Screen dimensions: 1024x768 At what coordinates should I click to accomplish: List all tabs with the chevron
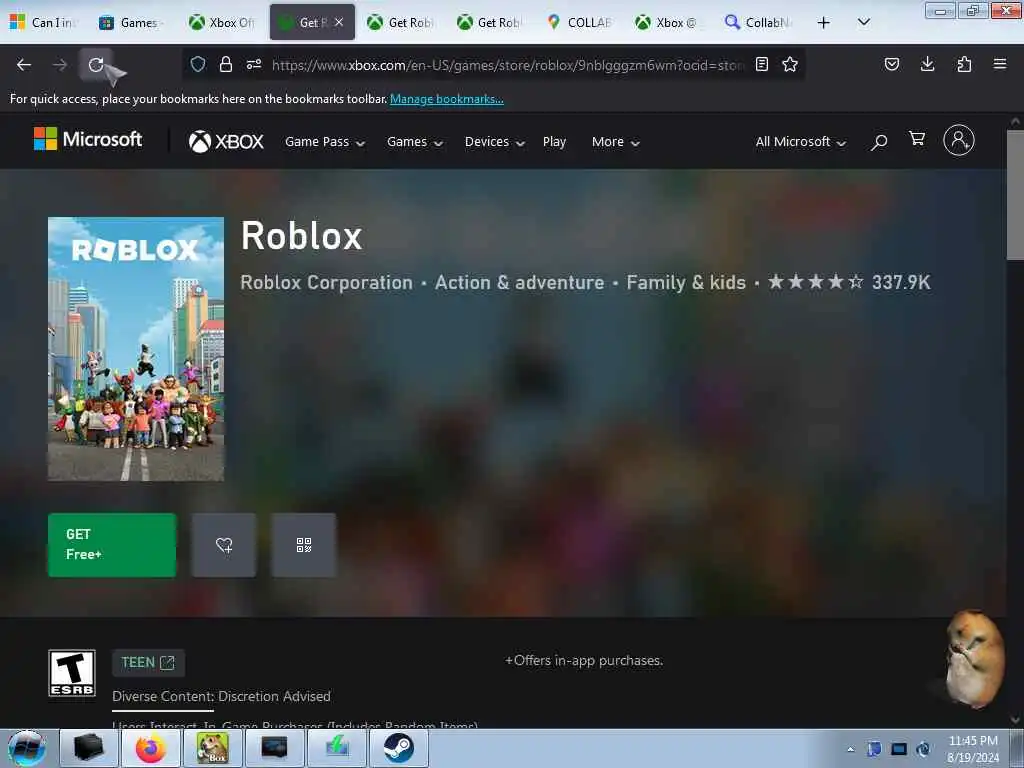tap(863, 22)
